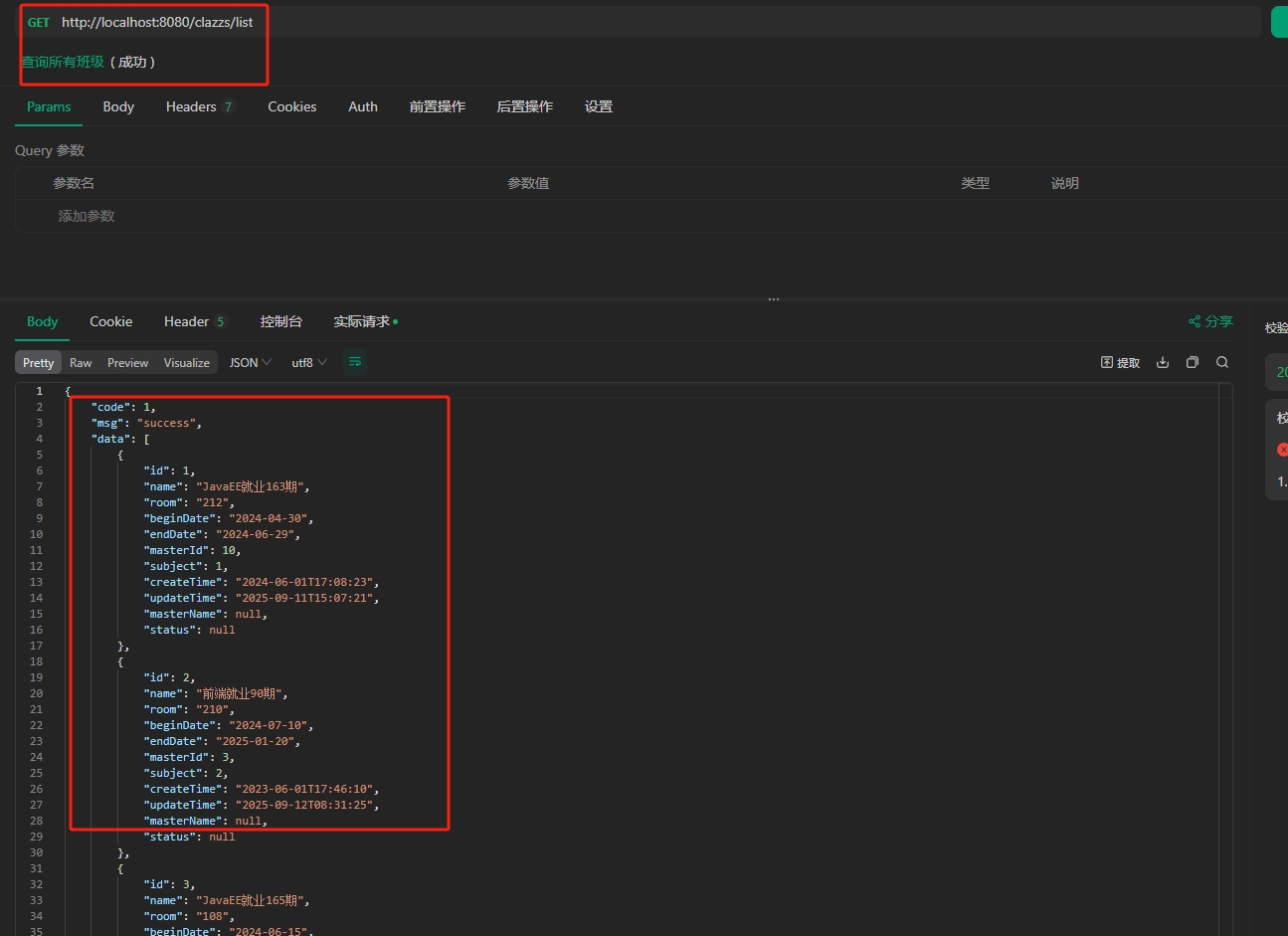Switch response view to Preview
Screen dimensions: 1288x936
(127, 362)
